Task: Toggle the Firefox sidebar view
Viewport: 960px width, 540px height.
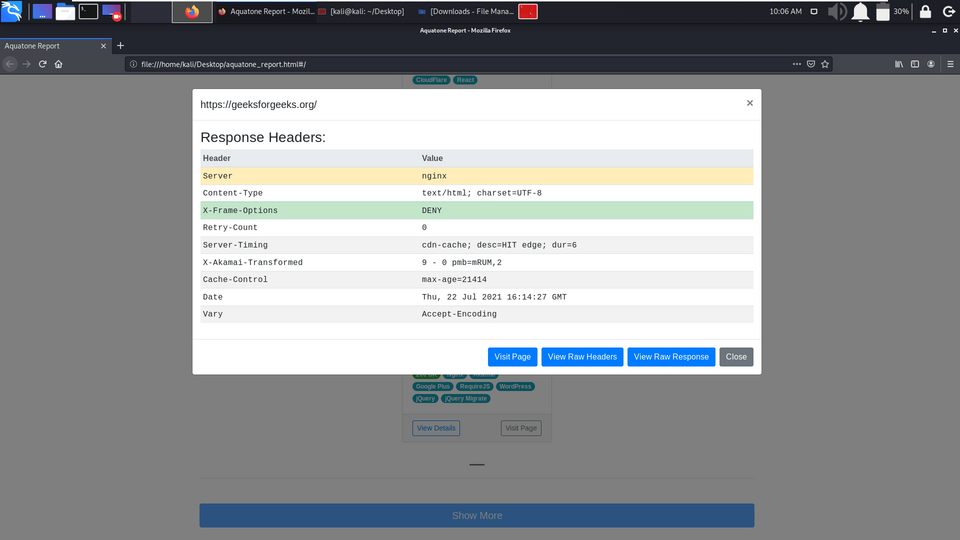Action: click(x=915, y=64)
